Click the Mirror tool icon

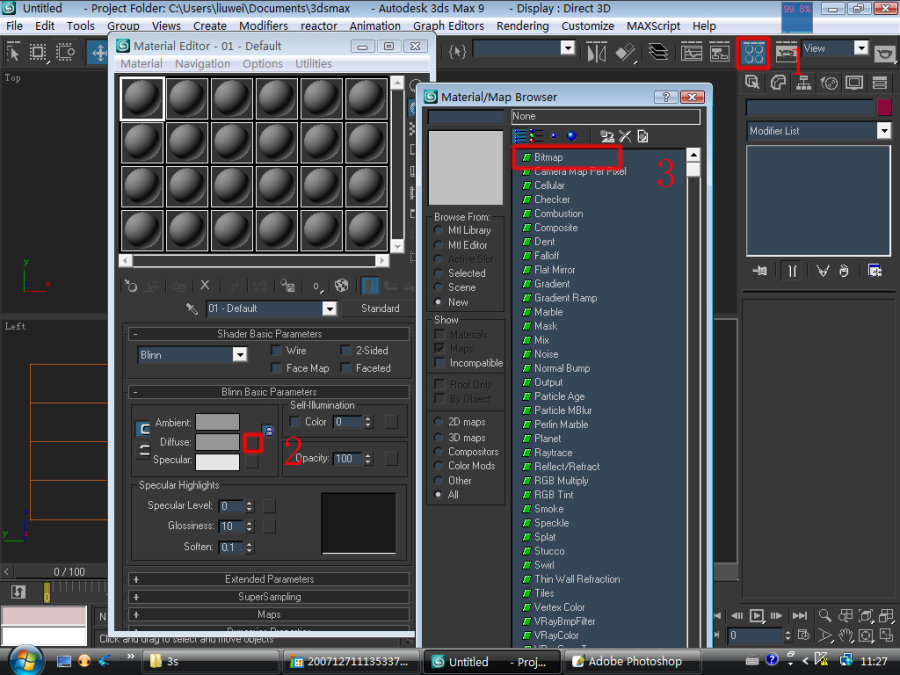[596, 53]
